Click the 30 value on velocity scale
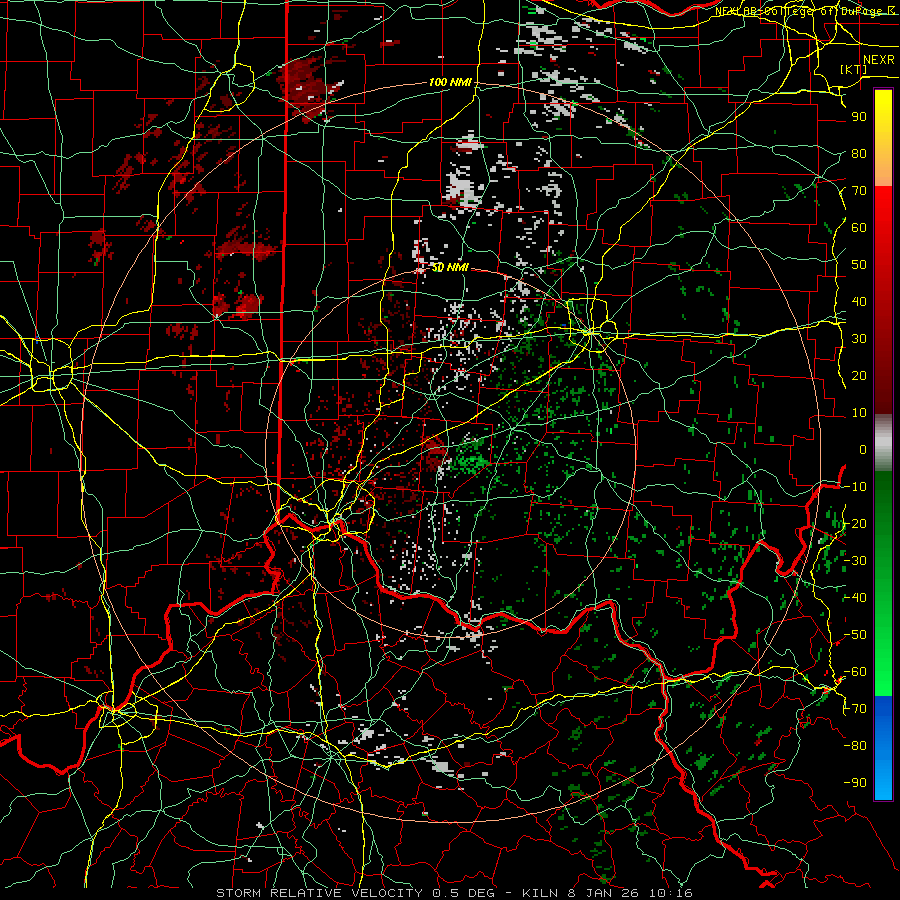Screen dimensions: 900x900 859,339
